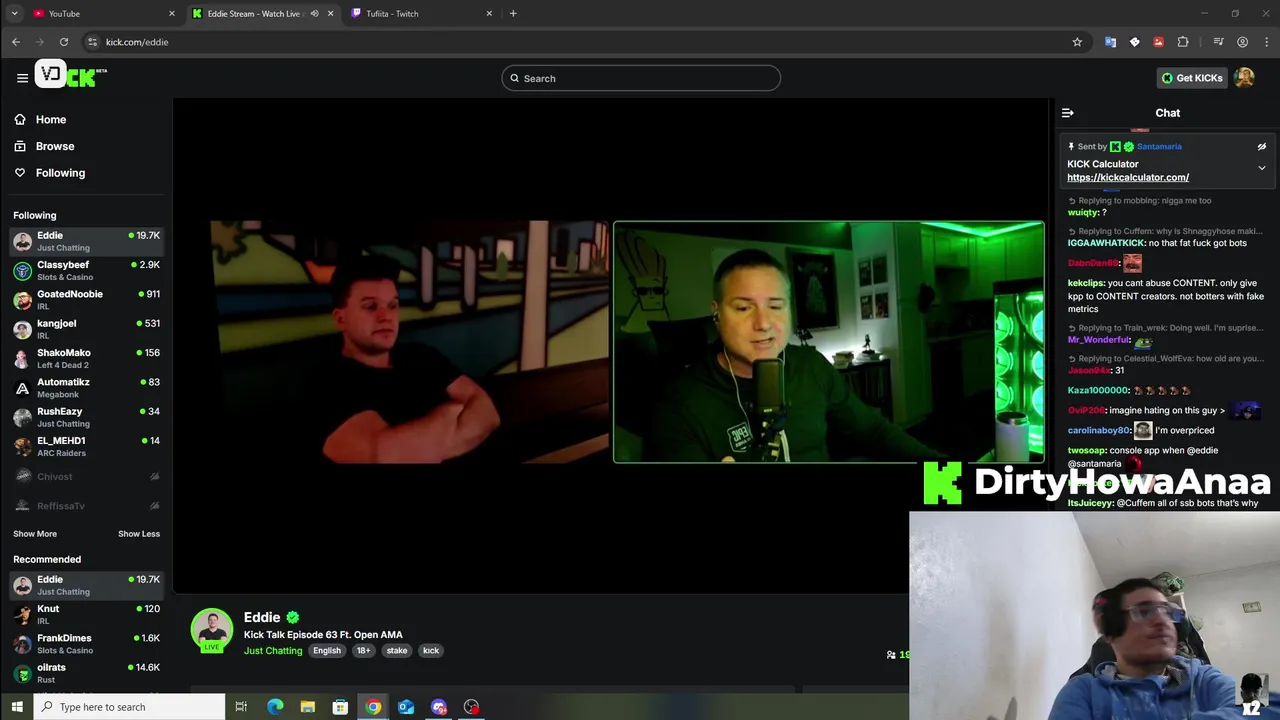Click the Santamaria username in the pinned message

[x=1159, y=146]
